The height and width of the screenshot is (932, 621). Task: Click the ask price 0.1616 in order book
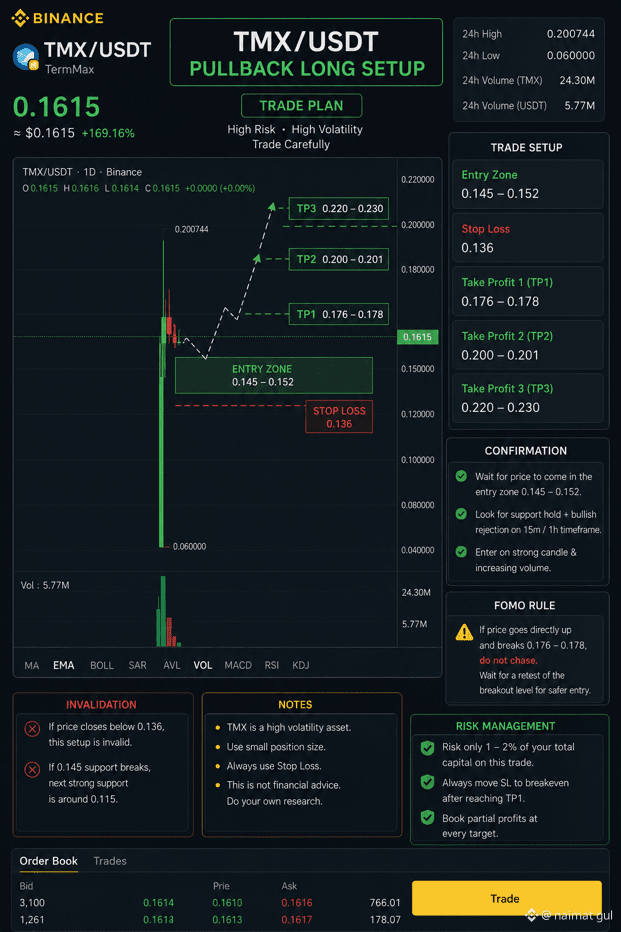[x=297, y=902]
